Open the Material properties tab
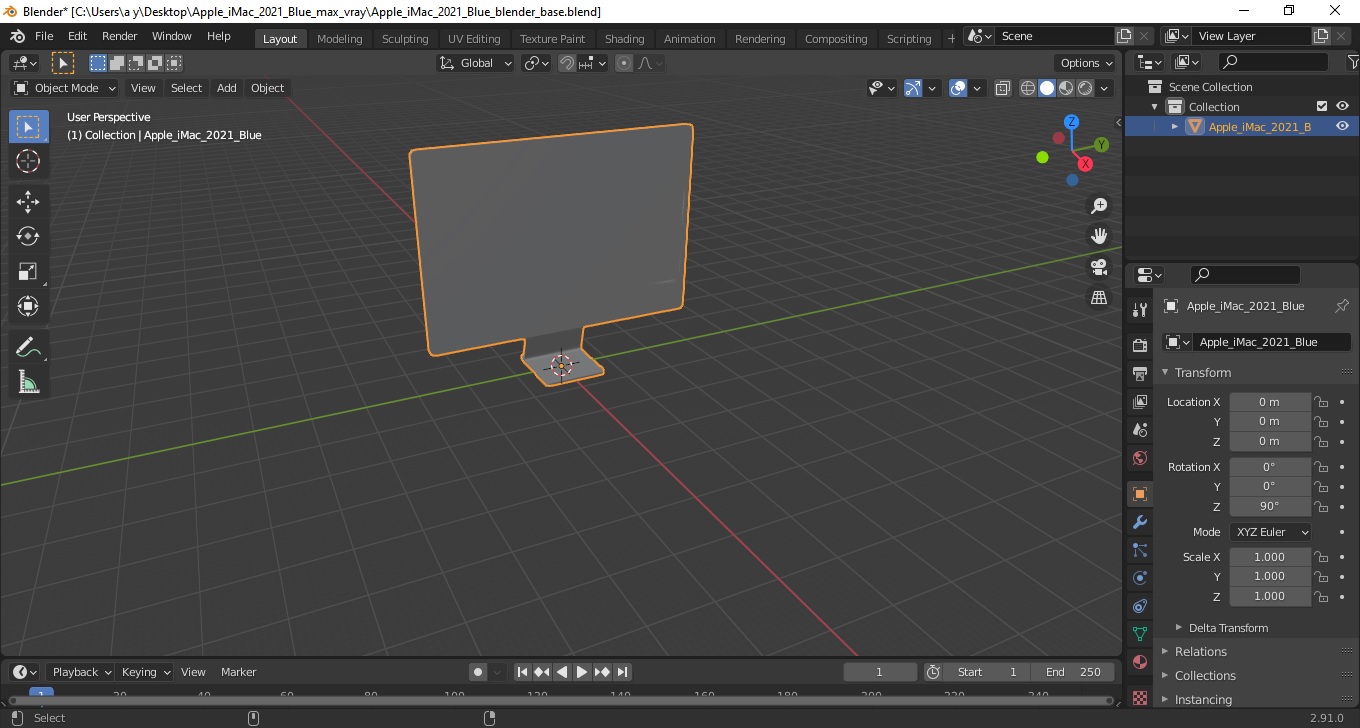The image size is (1360, 728). 1139,662
